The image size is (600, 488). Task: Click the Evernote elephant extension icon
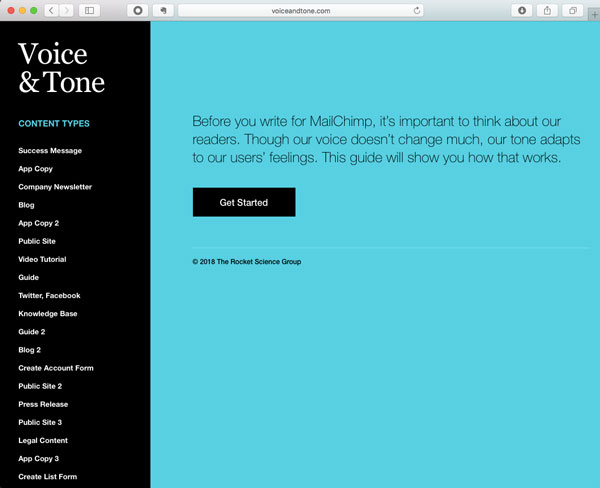pyautogui.click(x=163, y=10)
